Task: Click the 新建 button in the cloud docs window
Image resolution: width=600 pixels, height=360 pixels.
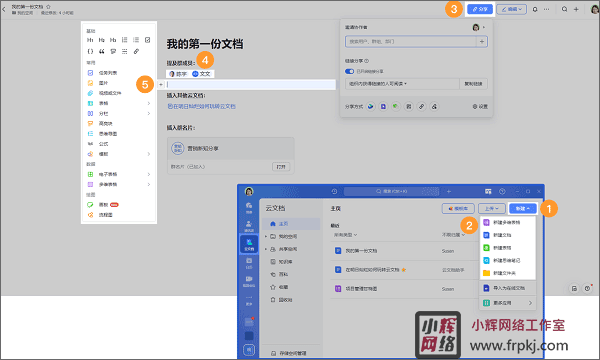Action: click(x=523, y=209)
